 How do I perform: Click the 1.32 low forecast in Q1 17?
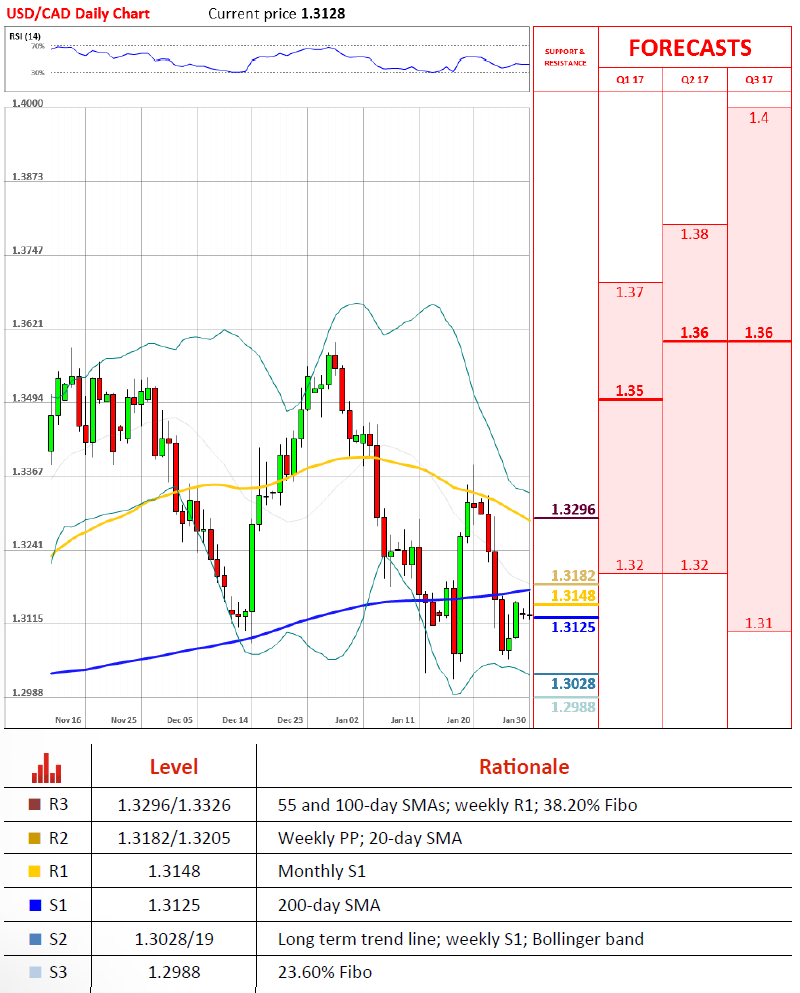630,565
